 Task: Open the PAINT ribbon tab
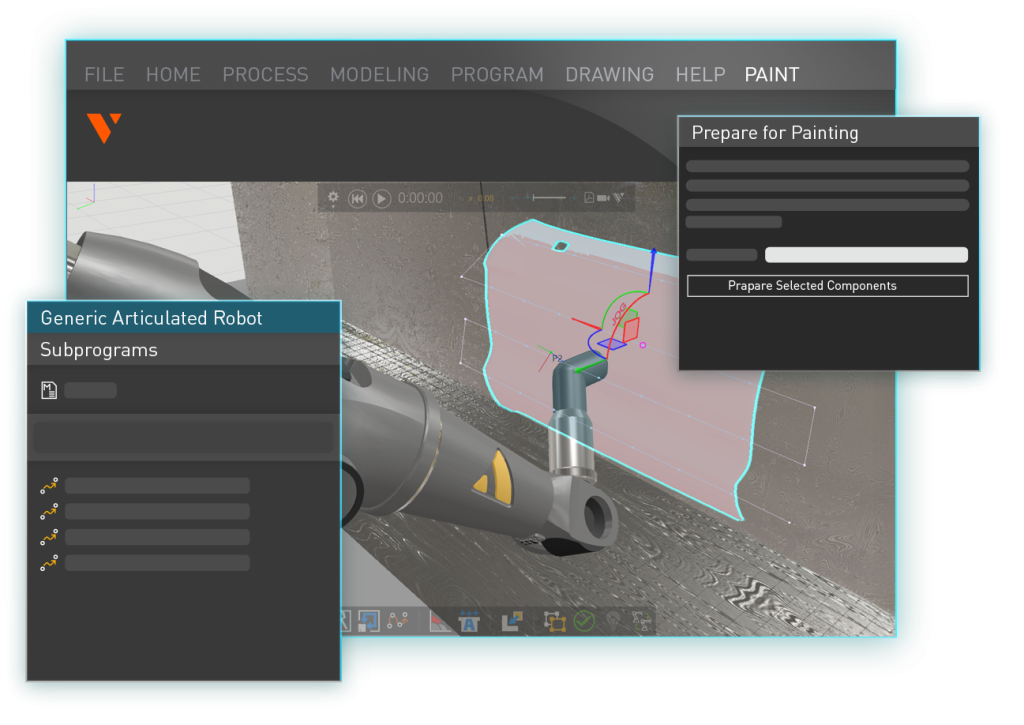(x=771, y=75)
